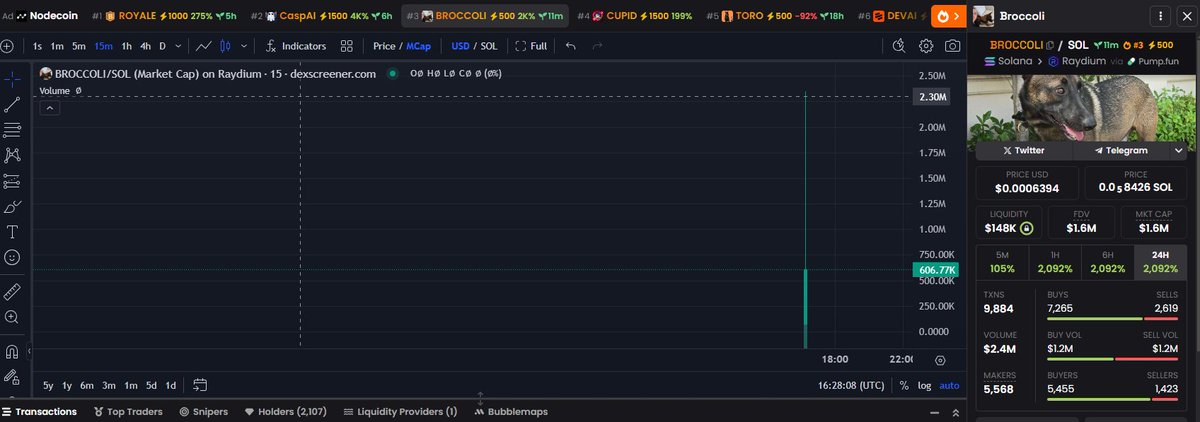
Task: Open Broccoli's Telegram link
Action: (x=1121, y=150)
